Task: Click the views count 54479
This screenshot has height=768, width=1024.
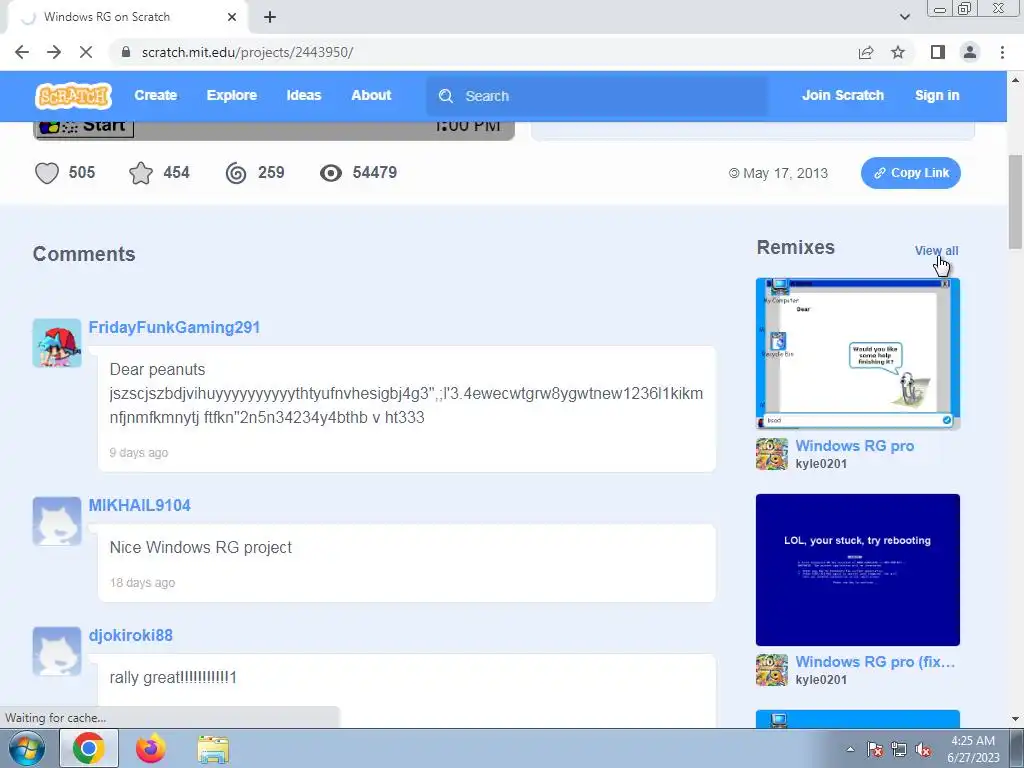Action: (375, 172)
